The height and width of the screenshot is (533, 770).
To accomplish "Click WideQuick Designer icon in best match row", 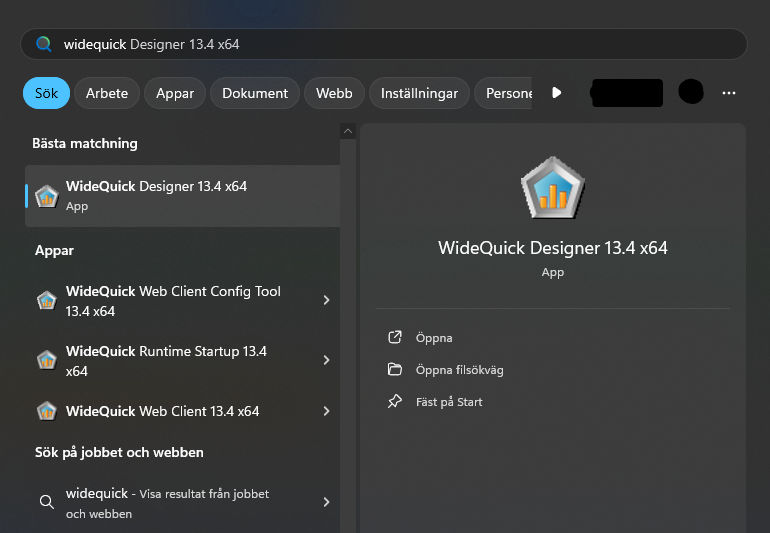I will point(47,196).
